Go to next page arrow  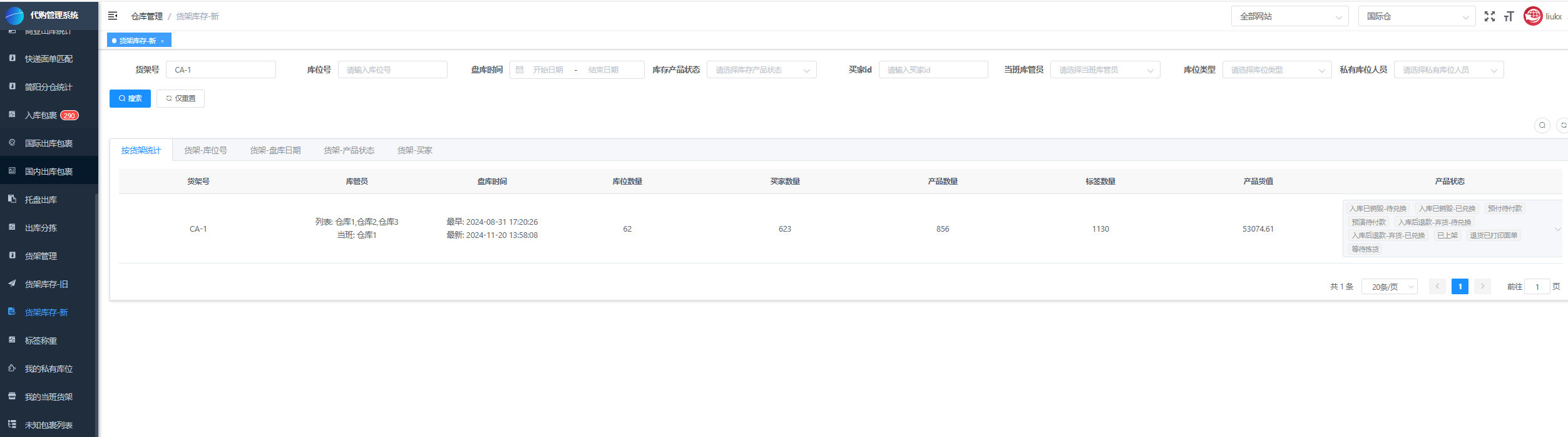tap(1482, 287)
